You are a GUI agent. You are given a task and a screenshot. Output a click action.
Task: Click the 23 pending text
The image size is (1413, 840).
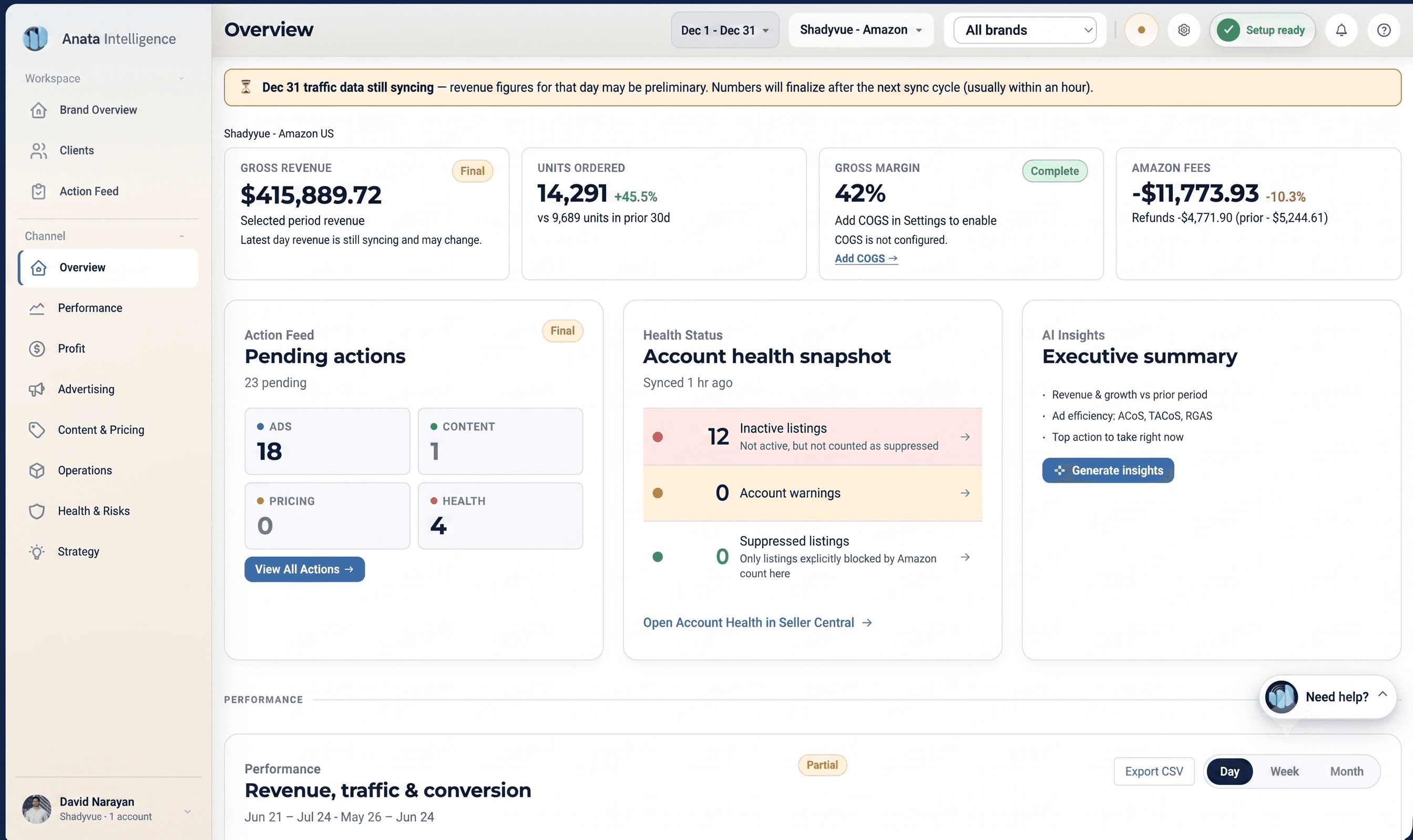click(x=275, y=383)
